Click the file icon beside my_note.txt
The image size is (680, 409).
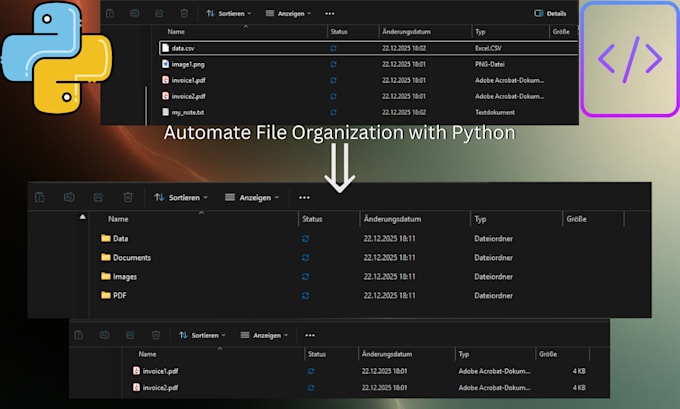[165, 112]
